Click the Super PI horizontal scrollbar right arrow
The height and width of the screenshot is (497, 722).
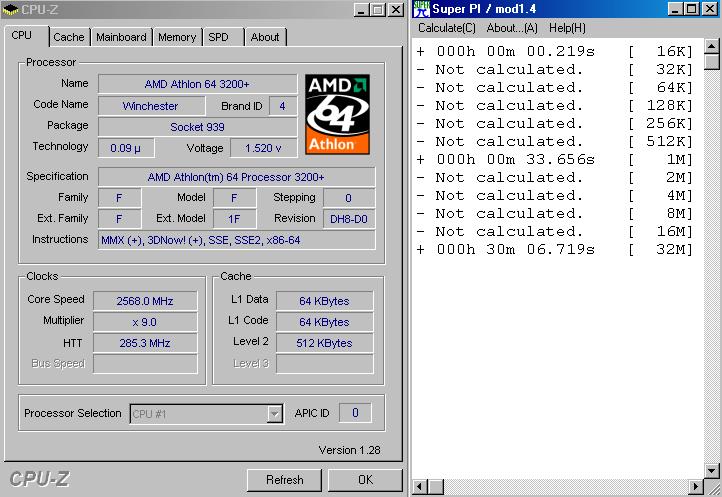click(x=696, y=487)
